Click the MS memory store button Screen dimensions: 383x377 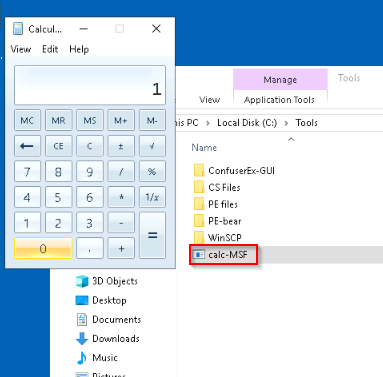pos(90,120)
